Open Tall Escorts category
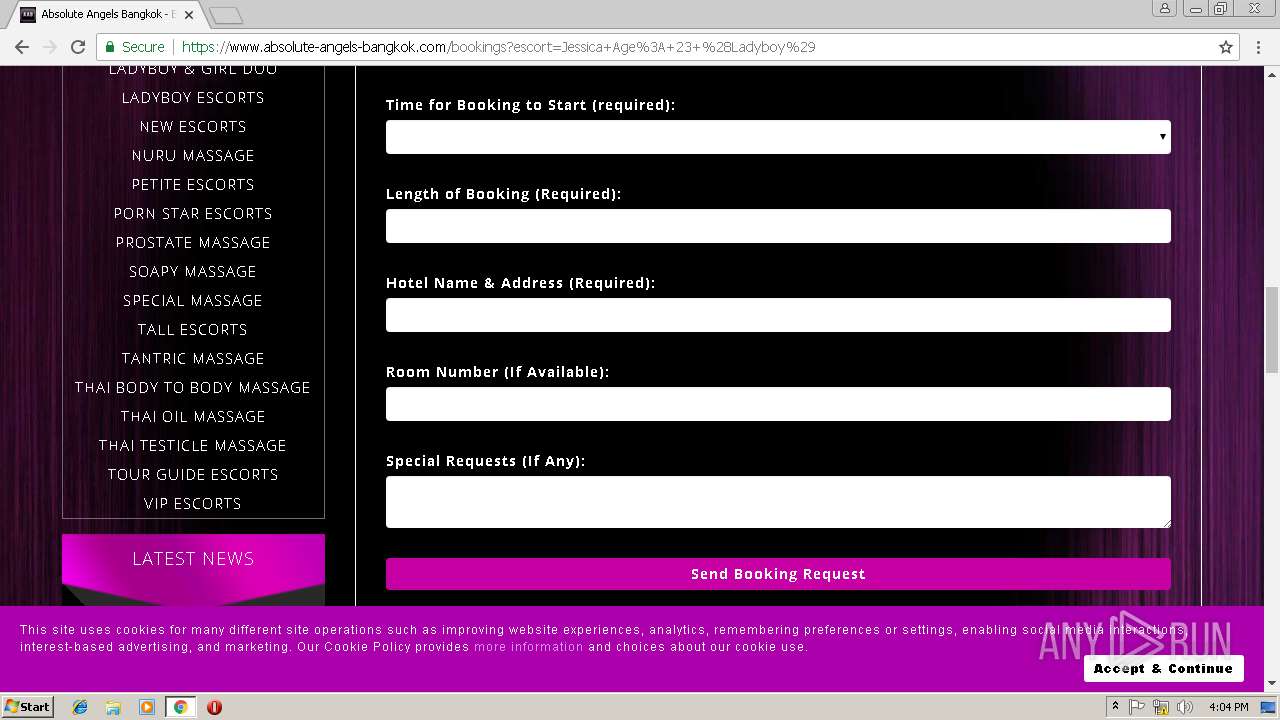This screenshot has width=1280, height=720. (x=193, y=330)
